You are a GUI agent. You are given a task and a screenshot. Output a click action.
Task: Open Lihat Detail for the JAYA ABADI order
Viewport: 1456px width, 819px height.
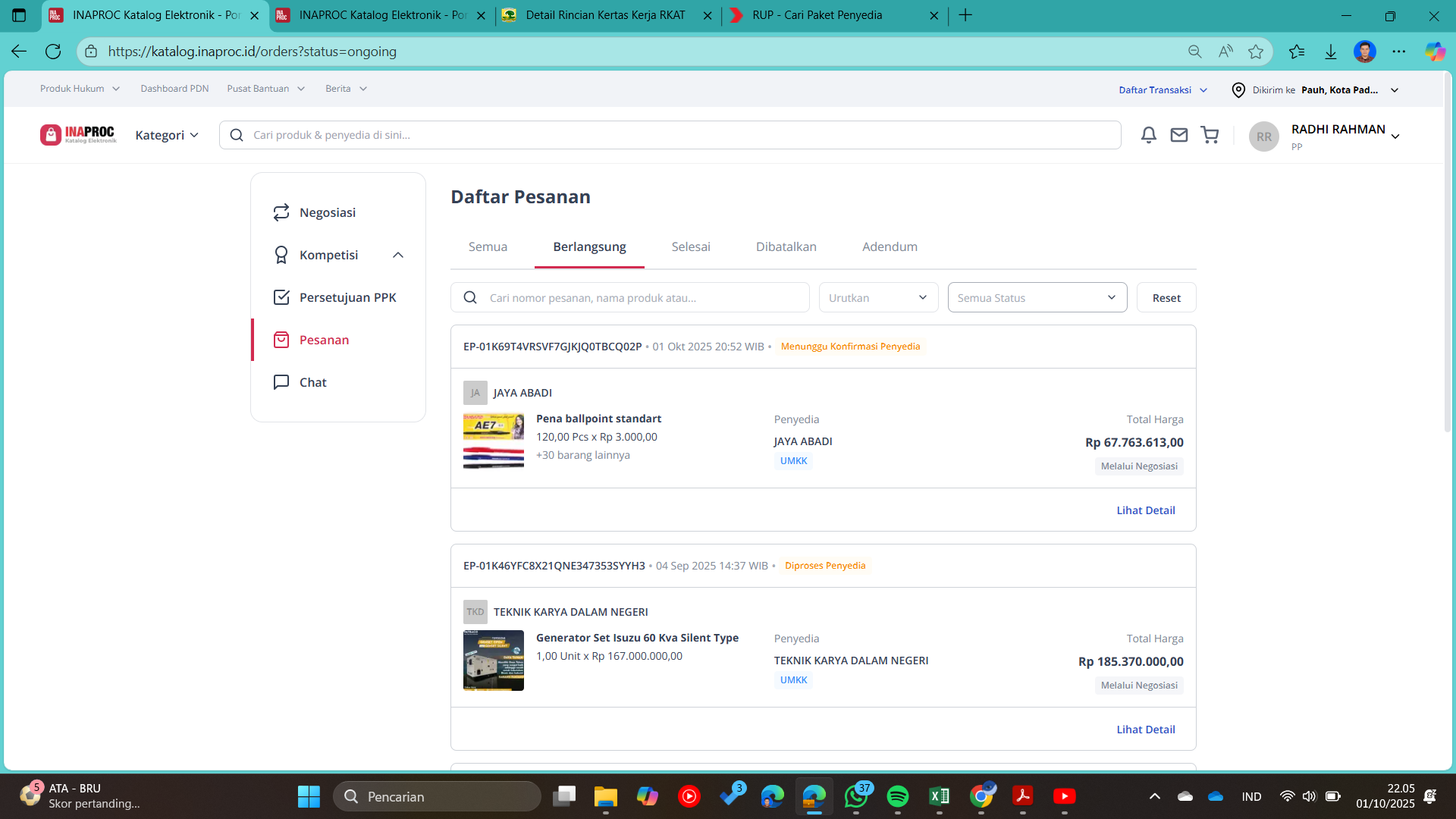coord(1145,510)
